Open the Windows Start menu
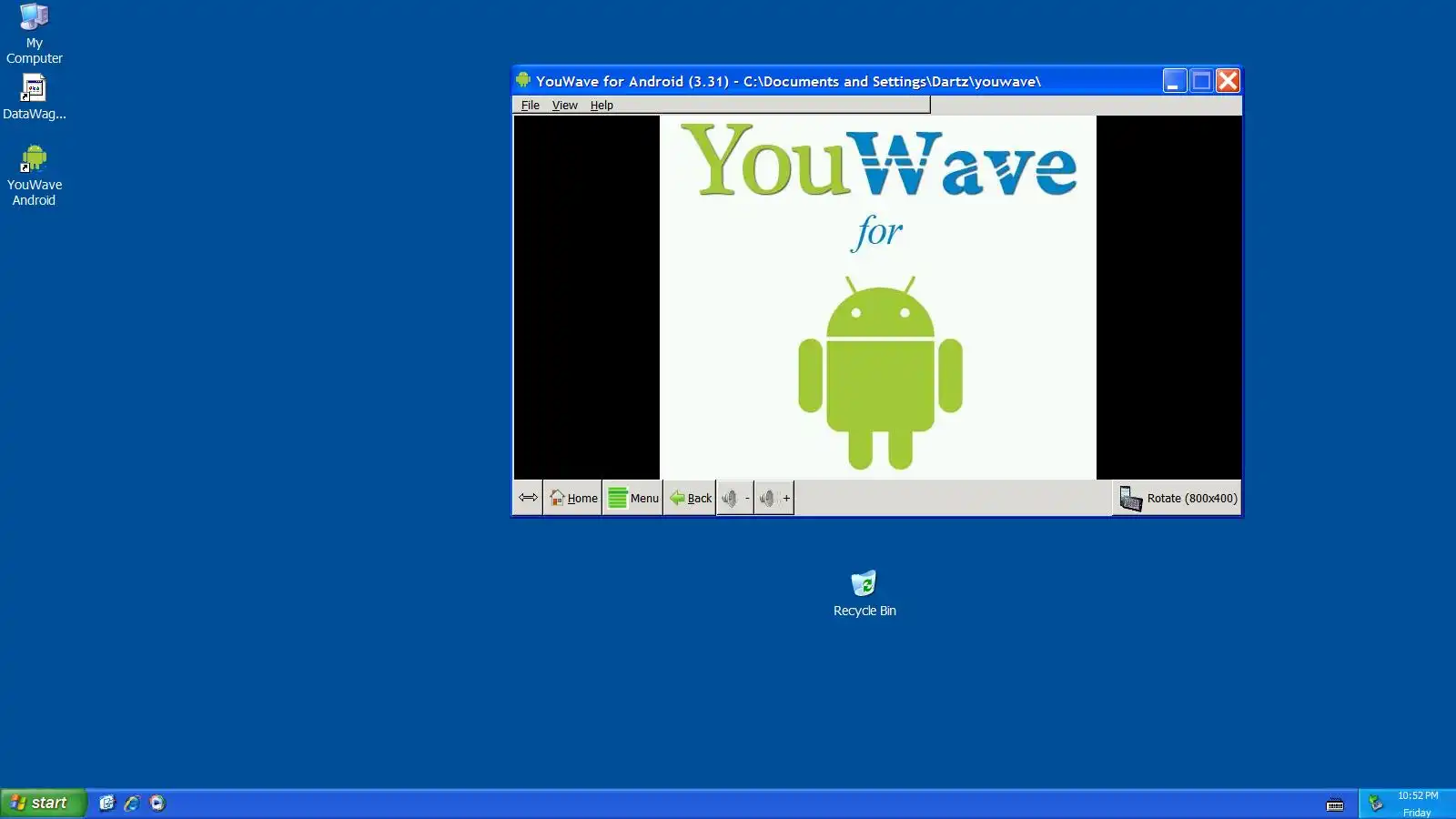Image resolution: width=1456 pixels, height=819 pixels. 43,803
